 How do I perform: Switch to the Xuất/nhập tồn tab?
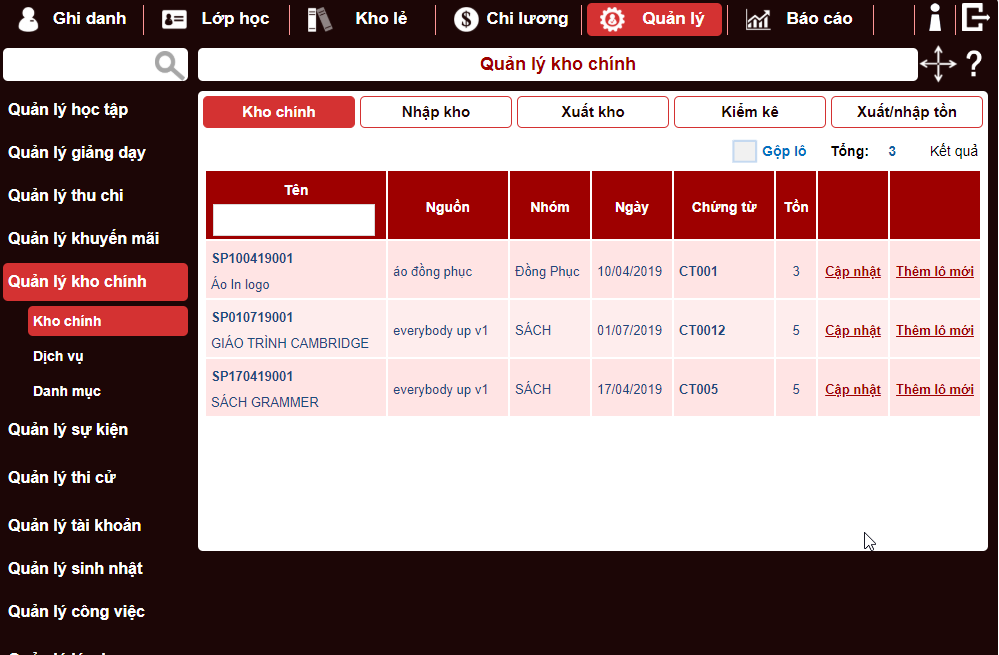coord(906,111)
